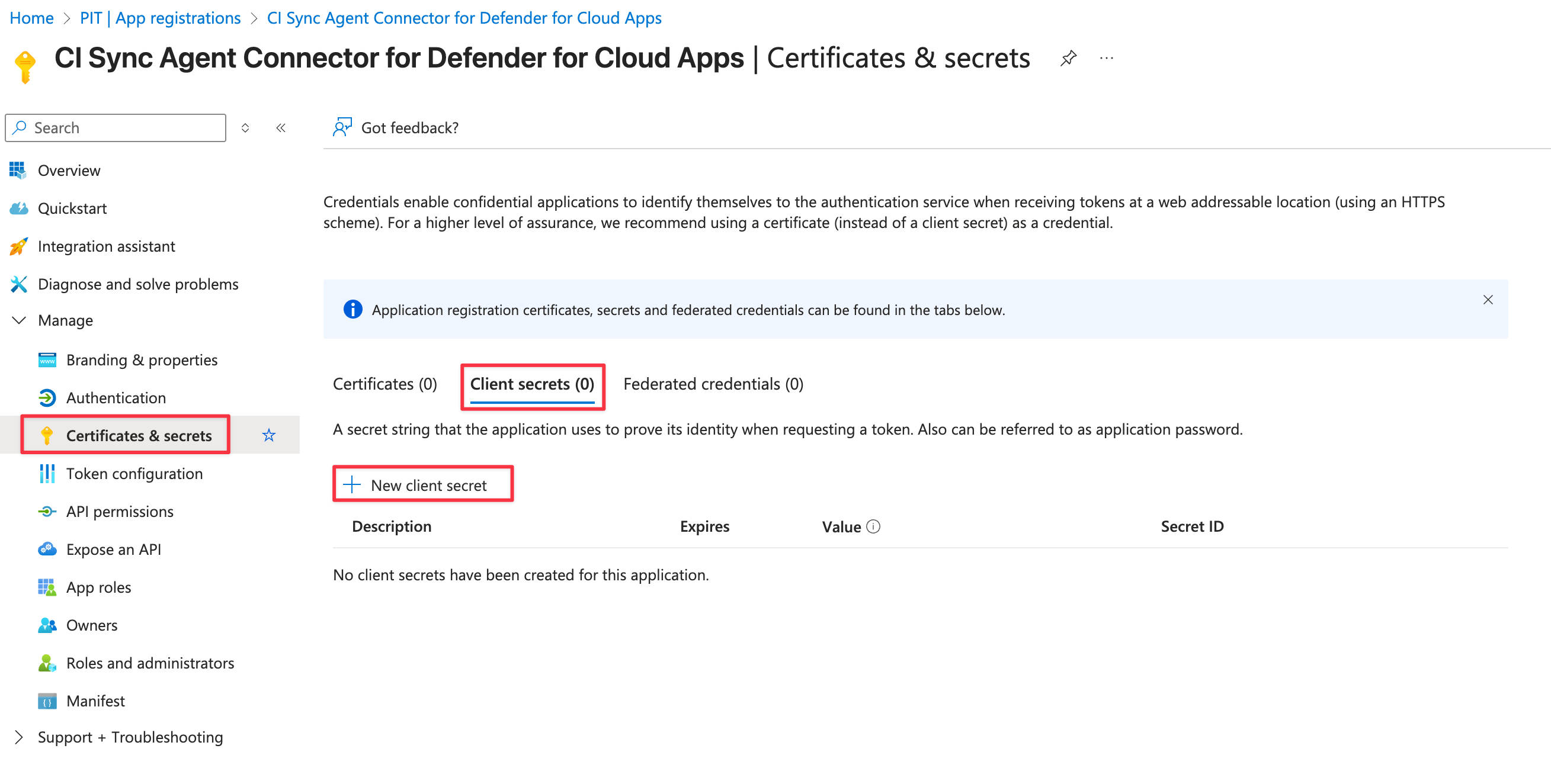Screen dimensions: 1551x784
Task: Open Expose an API
Action: (114, 550)
